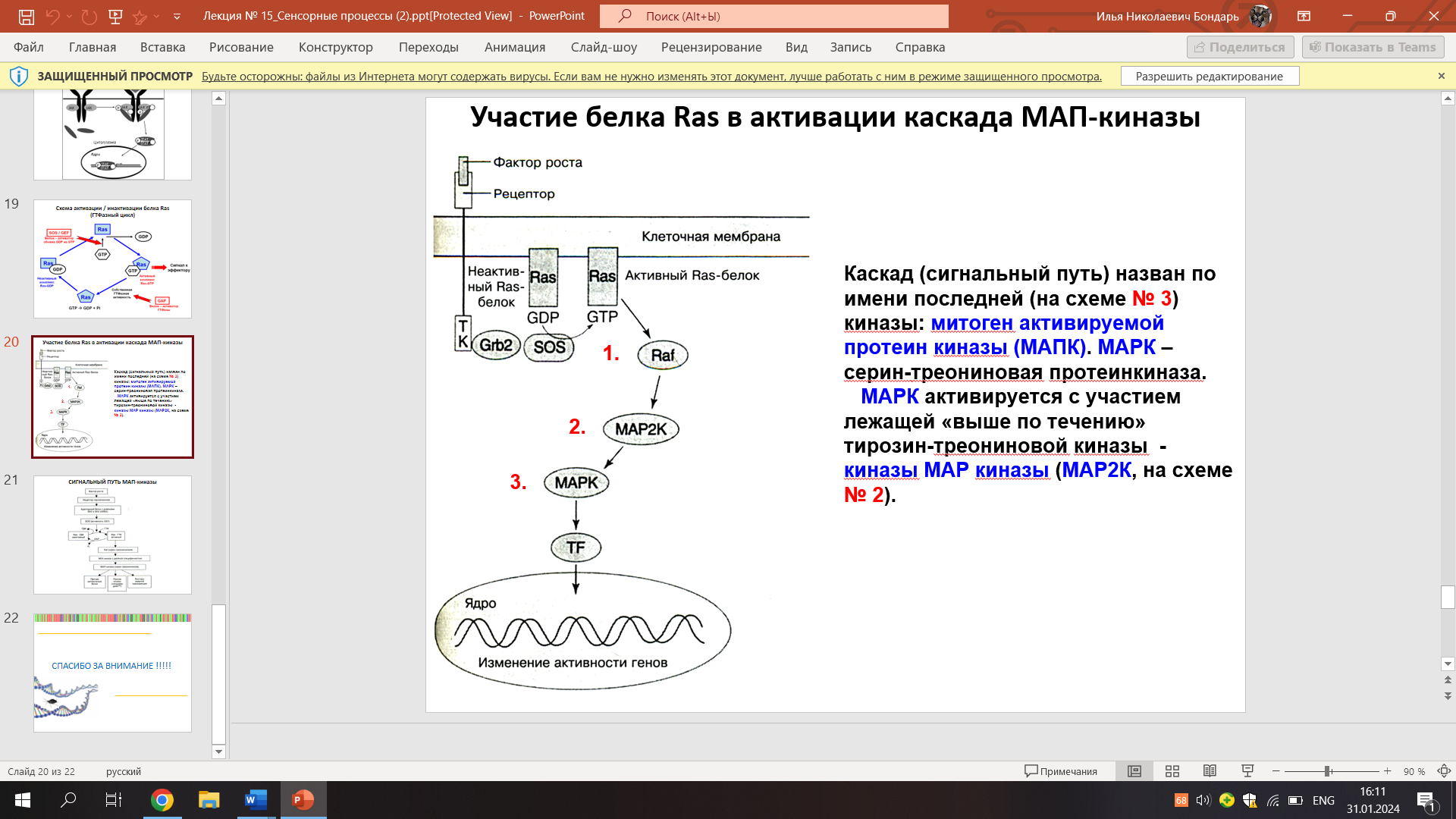The width and height of the screenshot is (1456, 819).
Task: Click the Redo circular arrow icon
Action: [x=89, y=16]
